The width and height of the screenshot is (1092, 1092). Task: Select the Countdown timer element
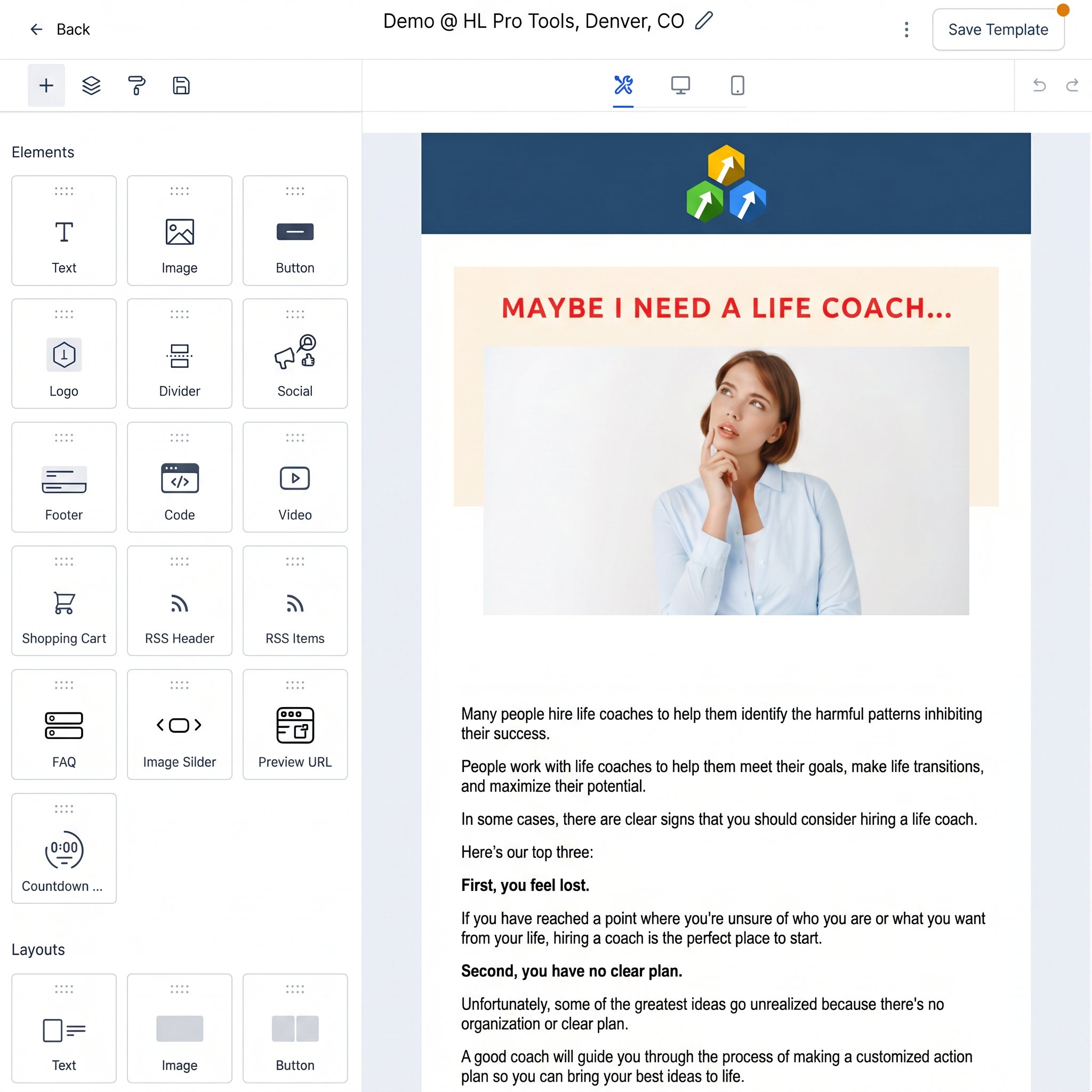point(64,848)
